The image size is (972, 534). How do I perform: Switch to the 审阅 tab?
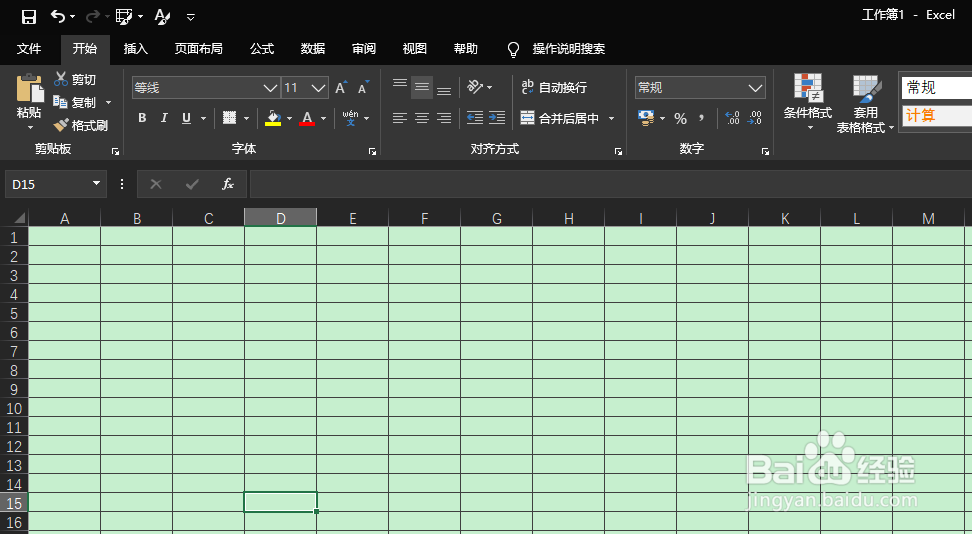(364, 49)
